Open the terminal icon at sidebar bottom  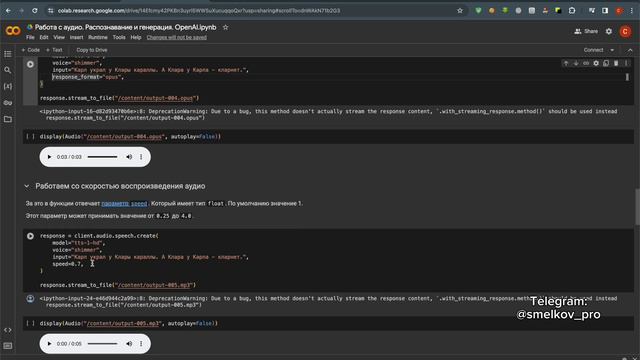8,346
